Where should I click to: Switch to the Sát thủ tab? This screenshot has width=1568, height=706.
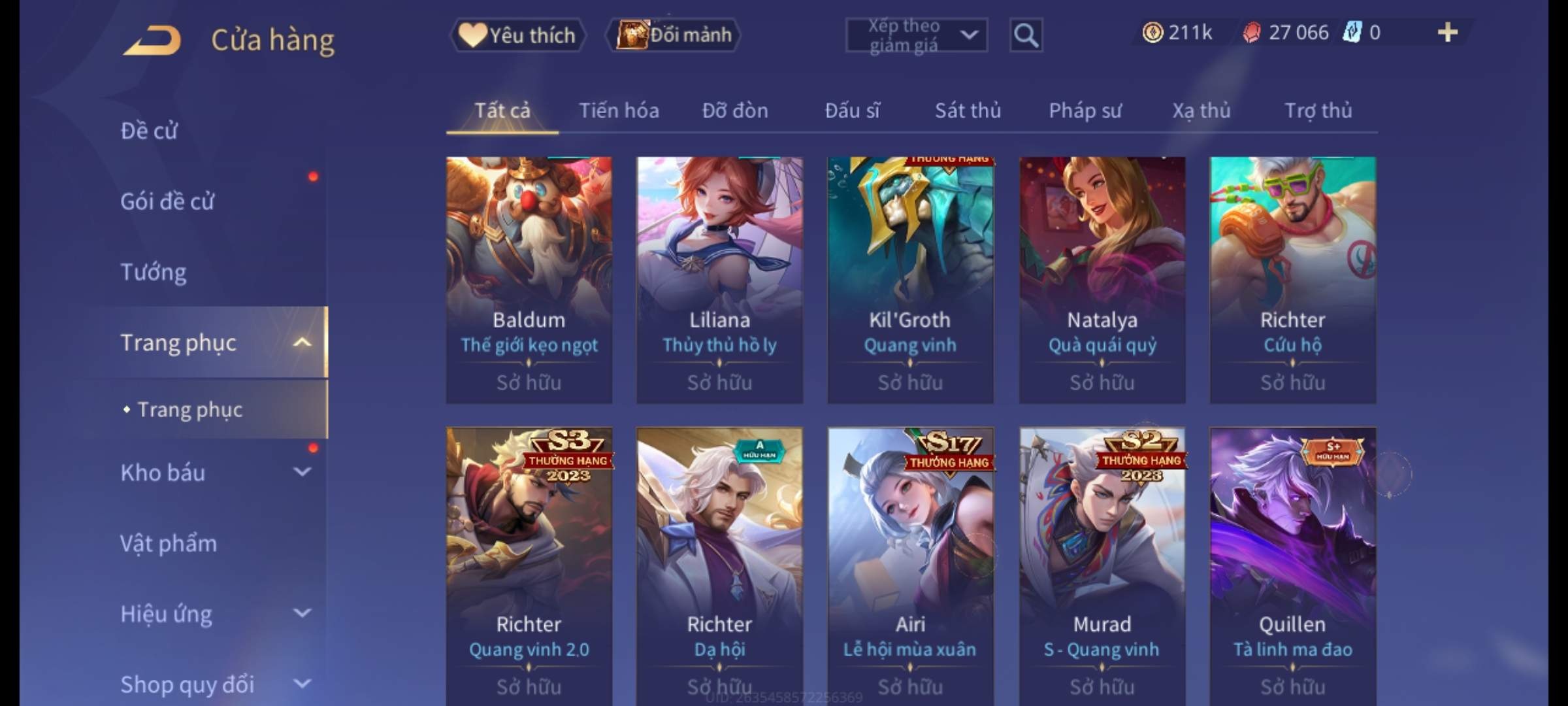click(x=968, y=110)
